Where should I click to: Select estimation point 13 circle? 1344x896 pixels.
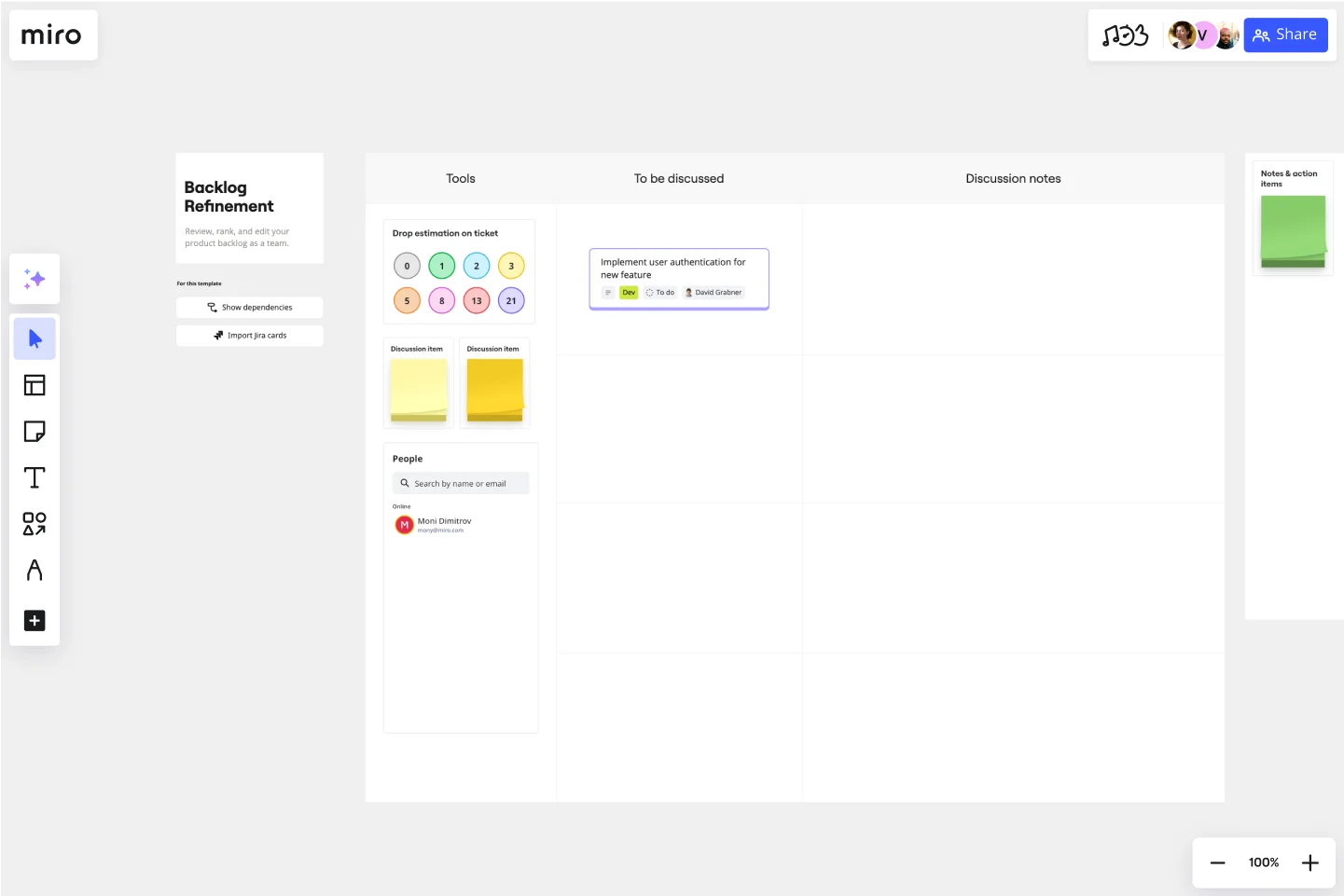[x=477, y=300]
